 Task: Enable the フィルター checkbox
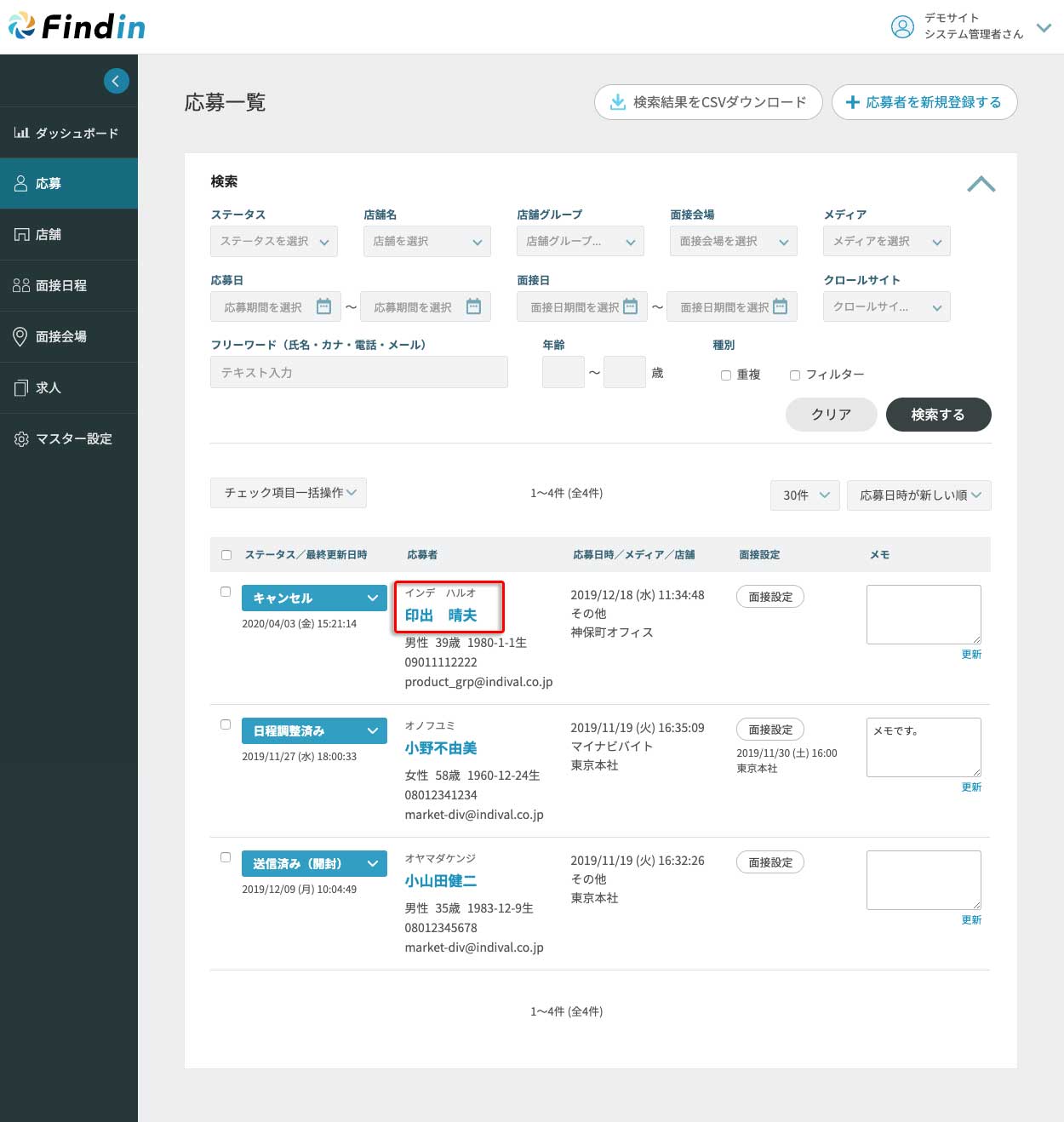point(795,375)
